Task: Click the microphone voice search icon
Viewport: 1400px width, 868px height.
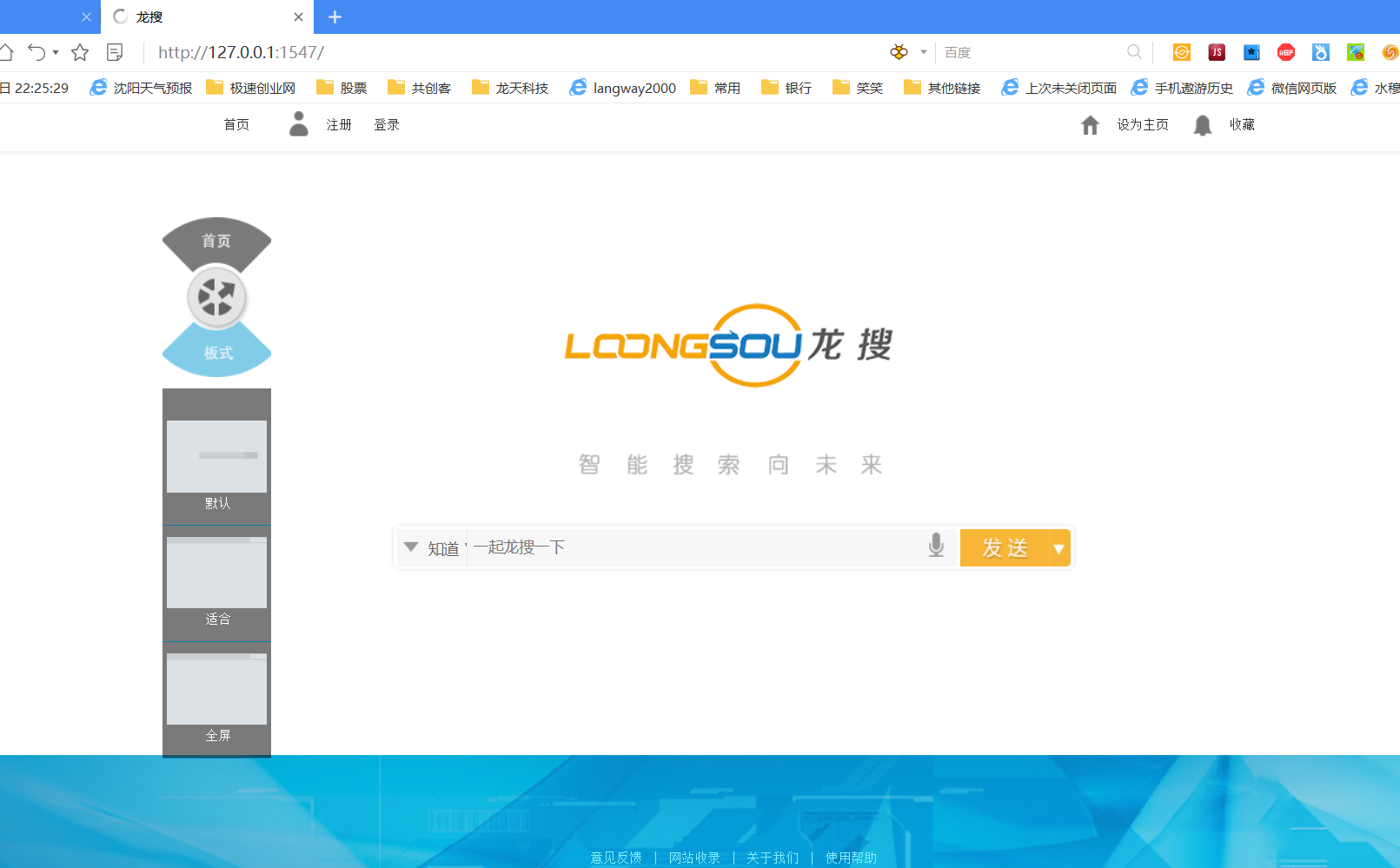Action: tap(936, 546)
